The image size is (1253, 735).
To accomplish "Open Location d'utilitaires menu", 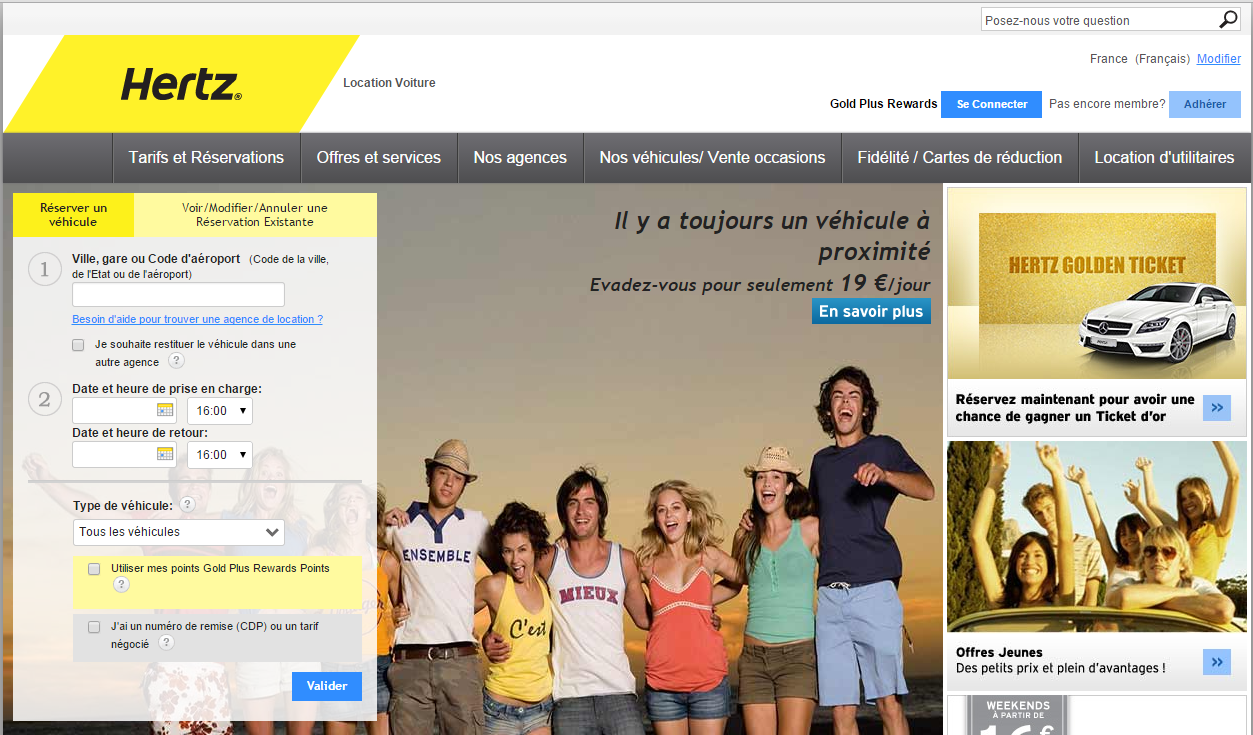I will pos(1164,158).
